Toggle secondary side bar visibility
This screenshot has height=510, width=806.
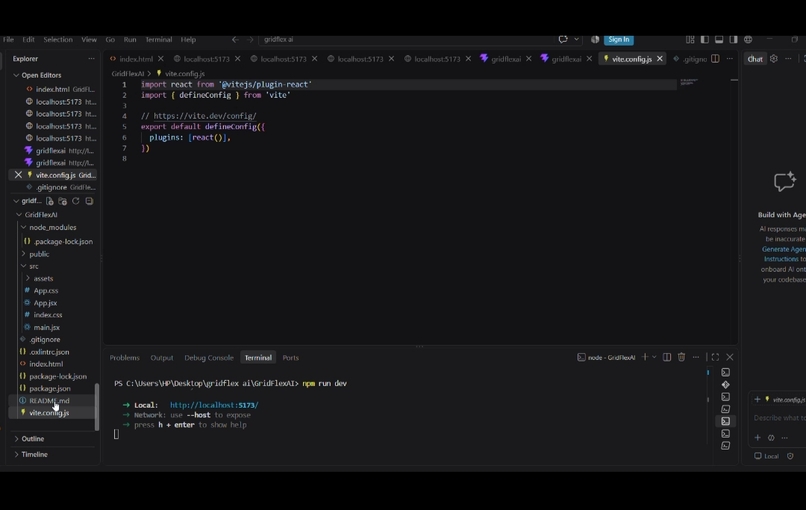[x=734, y=40]
